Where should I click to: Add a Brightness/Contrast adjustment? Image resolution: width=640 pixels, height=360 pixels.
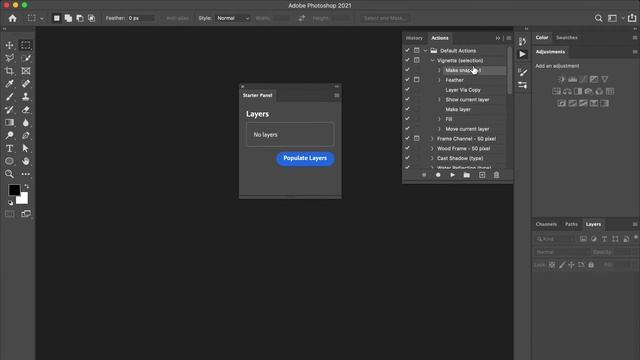click(x=562, y=79)
